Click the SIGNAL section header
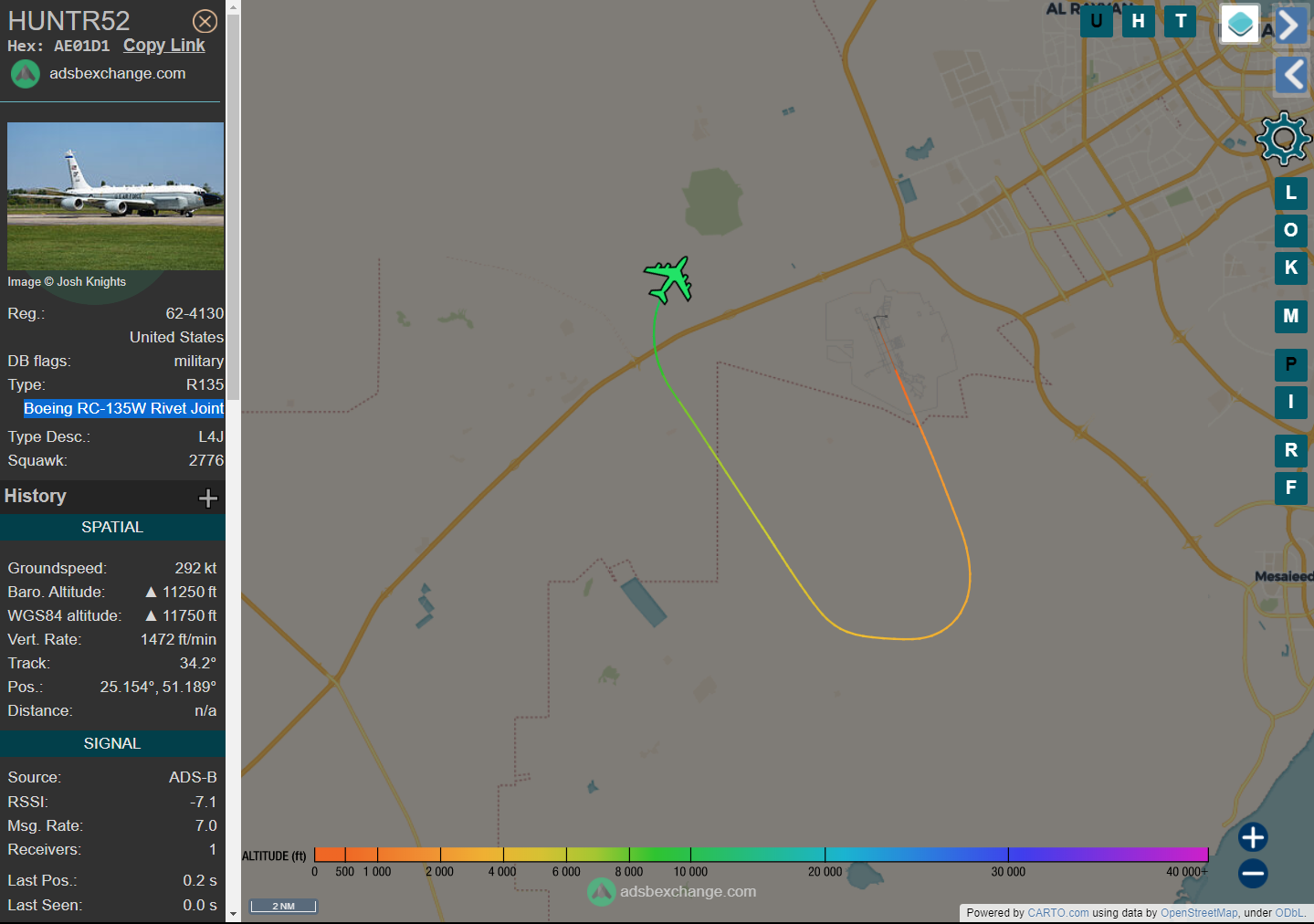Screen dimensions: 1314x924 tap(112, 744)
